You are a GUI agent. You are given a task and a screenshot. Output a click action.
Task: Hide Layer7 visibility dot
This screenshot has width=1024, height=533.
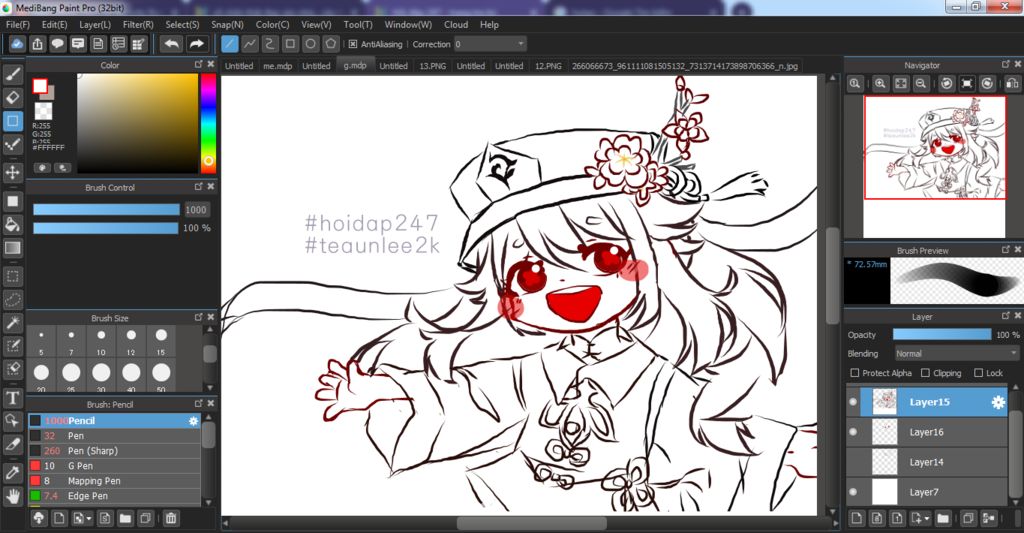tap(853, 492)
